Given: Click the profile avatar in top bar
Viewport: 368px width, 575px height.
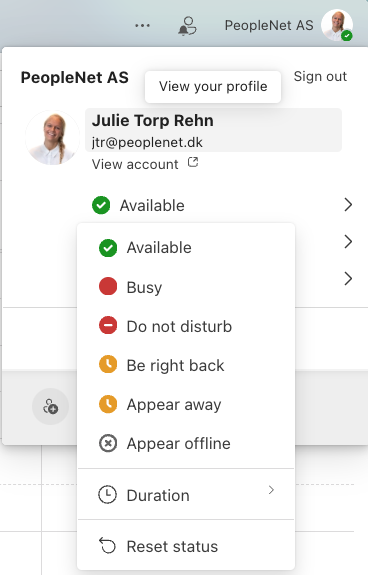Looking at the screenshot, I should click(x=337, y=25).
